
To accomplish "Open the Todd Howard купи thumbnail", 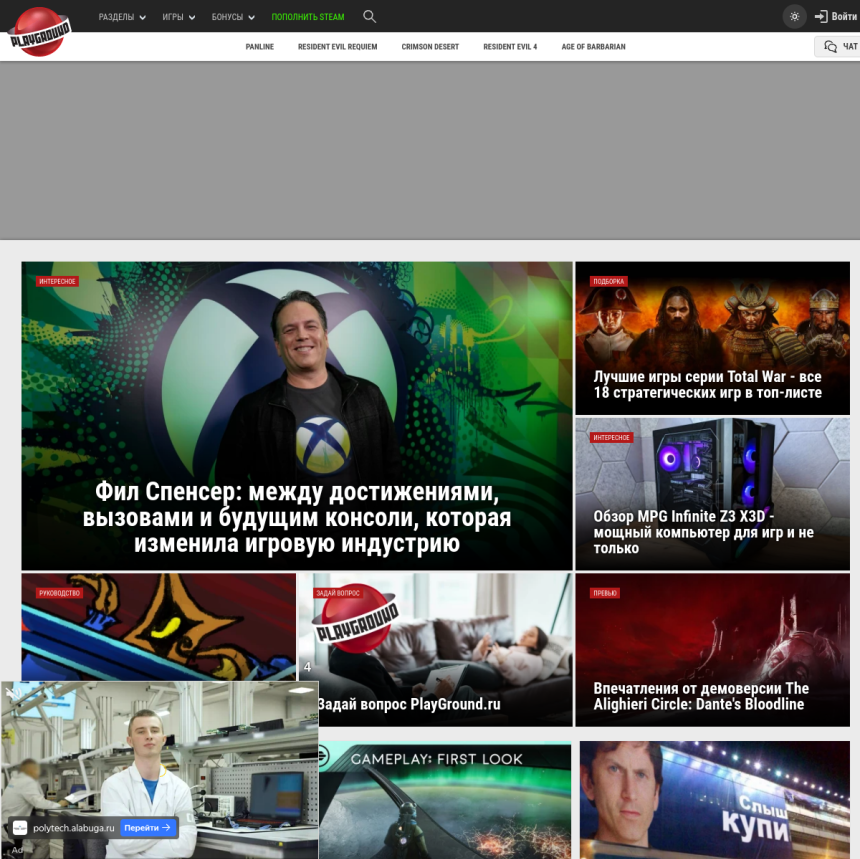I will [715, 800].
